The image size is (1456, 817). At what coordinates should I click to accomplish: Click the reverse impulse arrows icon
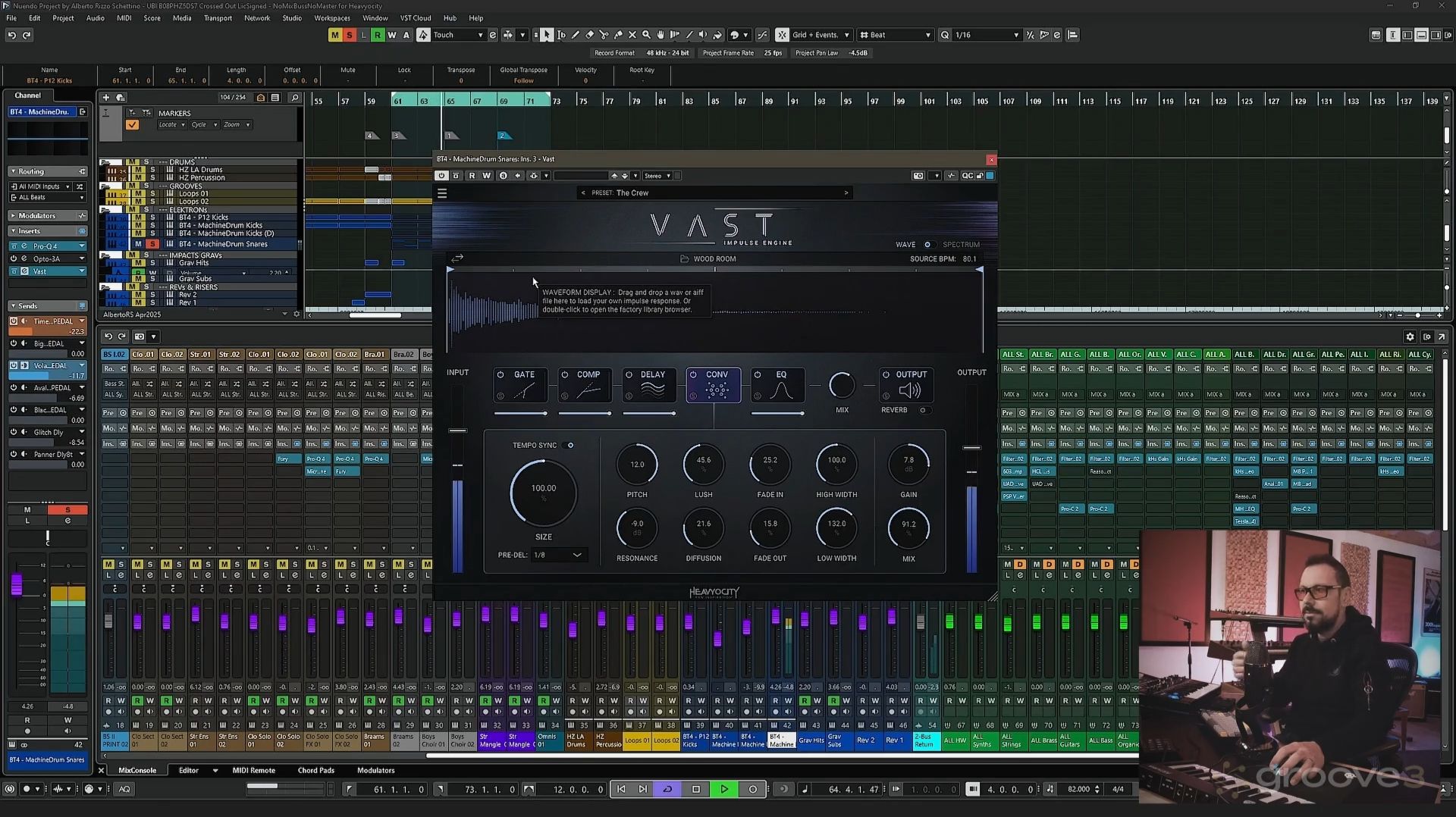pos(457,258)
